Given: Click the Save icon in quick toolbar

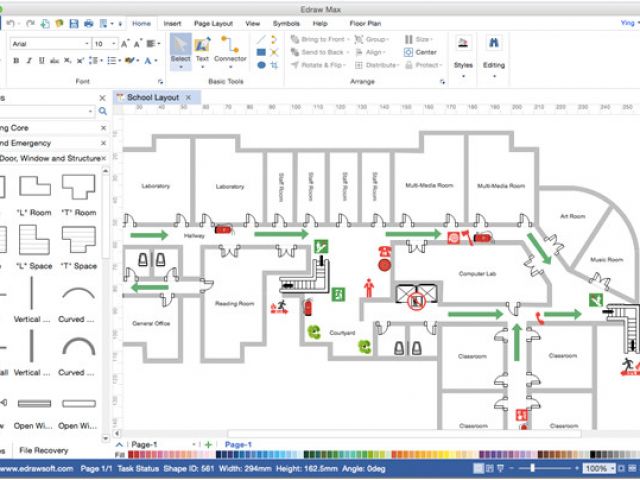Looking at the screenshot, I should coord(74,23).
